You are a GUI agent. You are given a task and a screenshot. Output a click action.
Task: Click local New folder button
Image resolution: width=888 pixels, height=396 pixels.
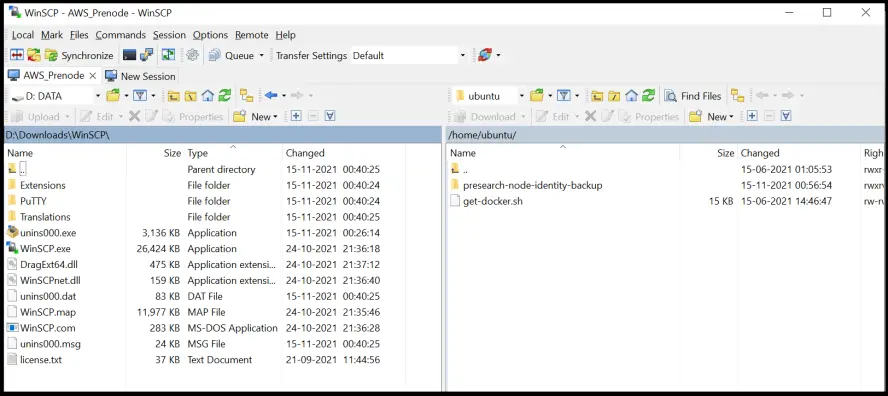click(x=256, y=117)
